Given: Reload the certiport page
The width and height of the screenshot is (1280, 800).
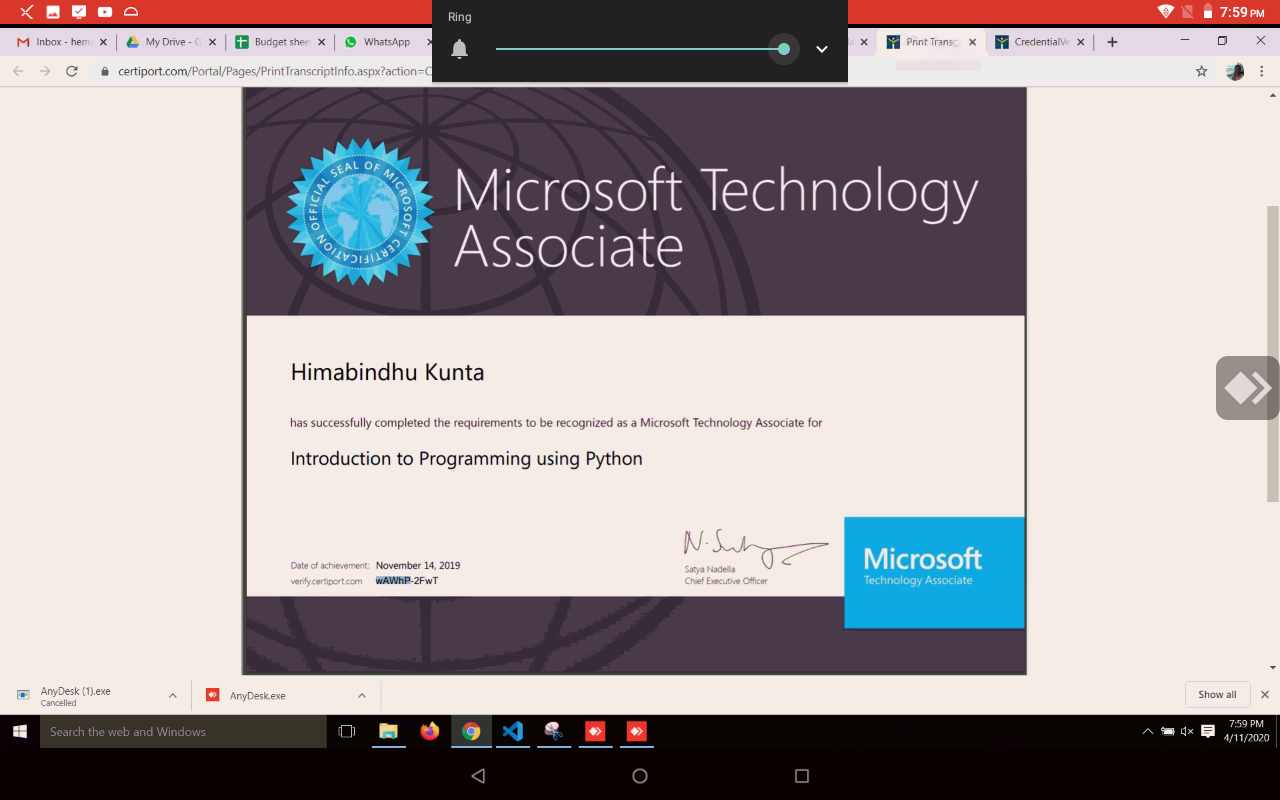Looking at the screenshot, I should click(72, 71).
